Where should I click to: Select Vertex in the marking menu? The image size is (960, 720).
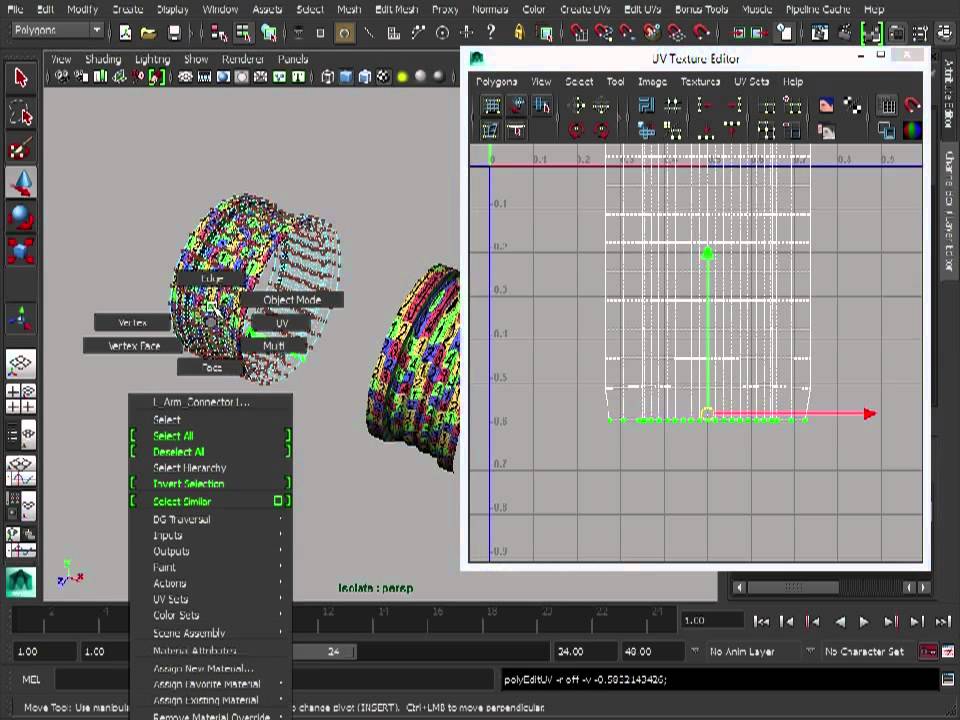132,322
